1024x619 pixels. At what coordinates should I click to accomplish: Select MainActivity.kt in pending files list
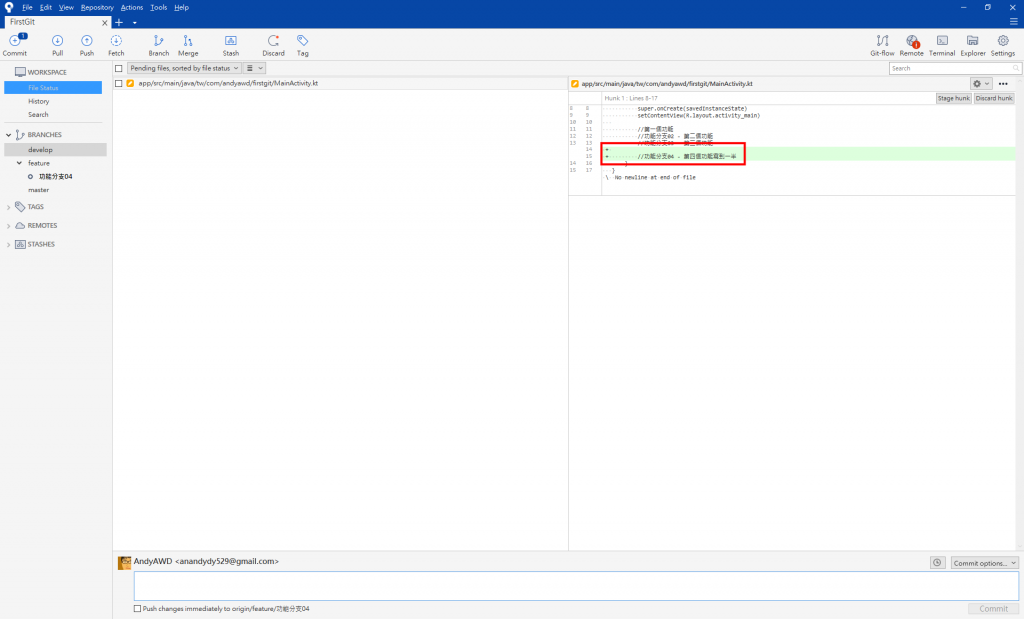pyautogui.click(x=340, y=84)
